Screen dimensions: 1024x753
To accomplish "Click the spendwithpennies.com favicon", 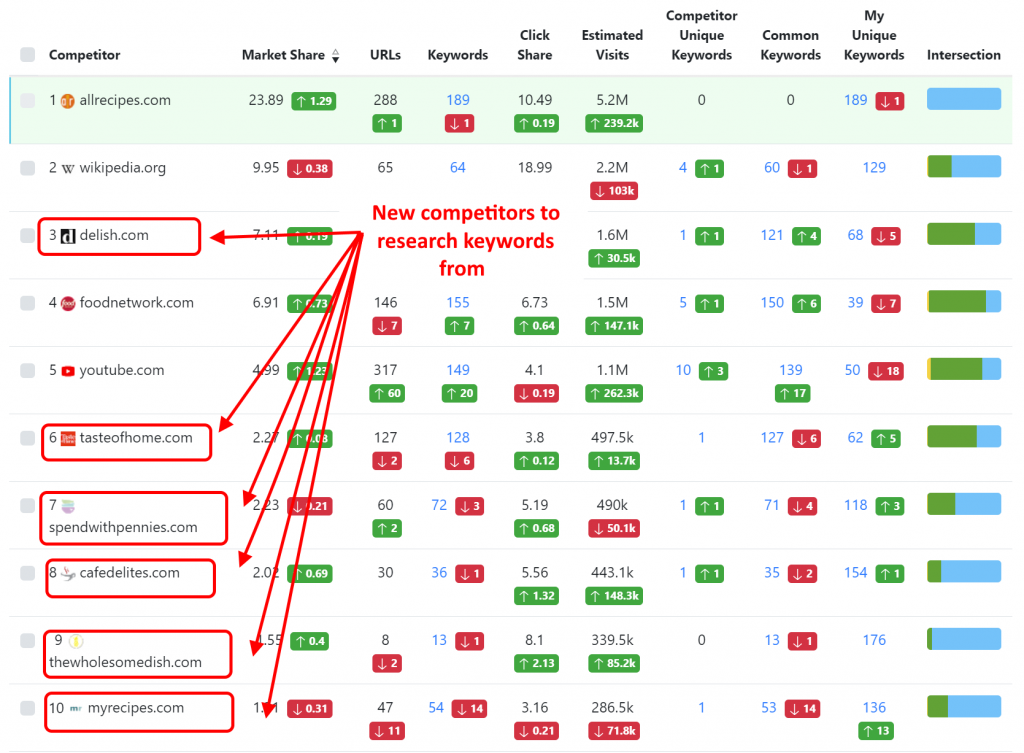I will 68,505.
